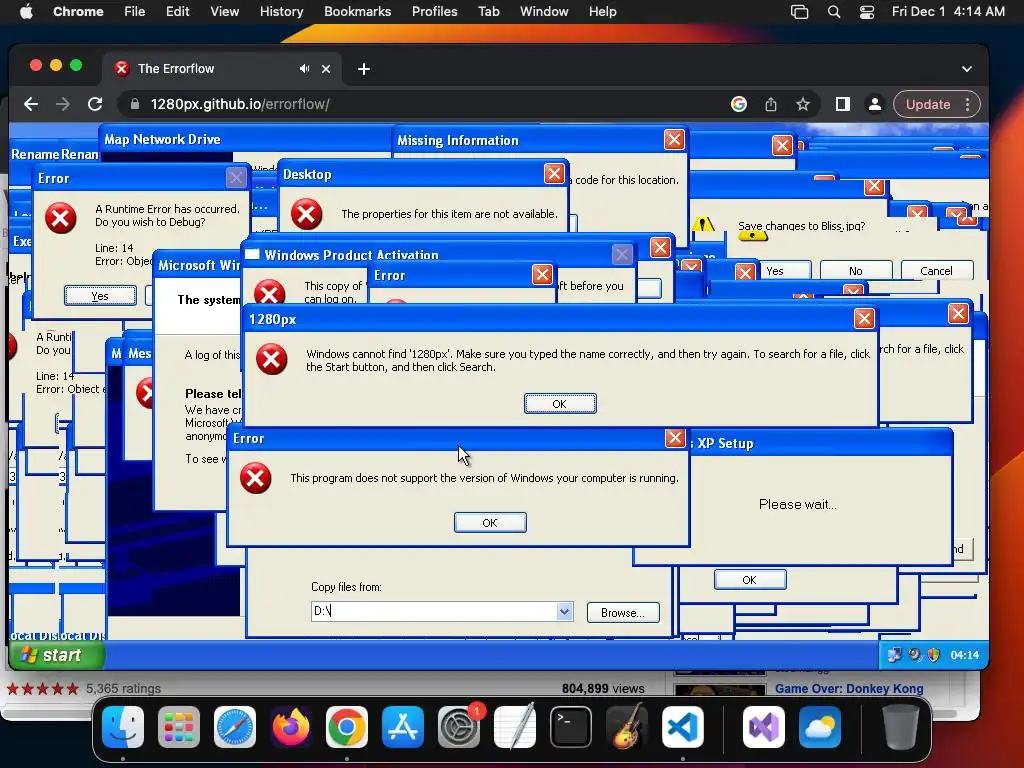Viewport: 1024px width, 768px height.
Task: Open Game Over: Donkey Kong link
Action: [849, 688]
